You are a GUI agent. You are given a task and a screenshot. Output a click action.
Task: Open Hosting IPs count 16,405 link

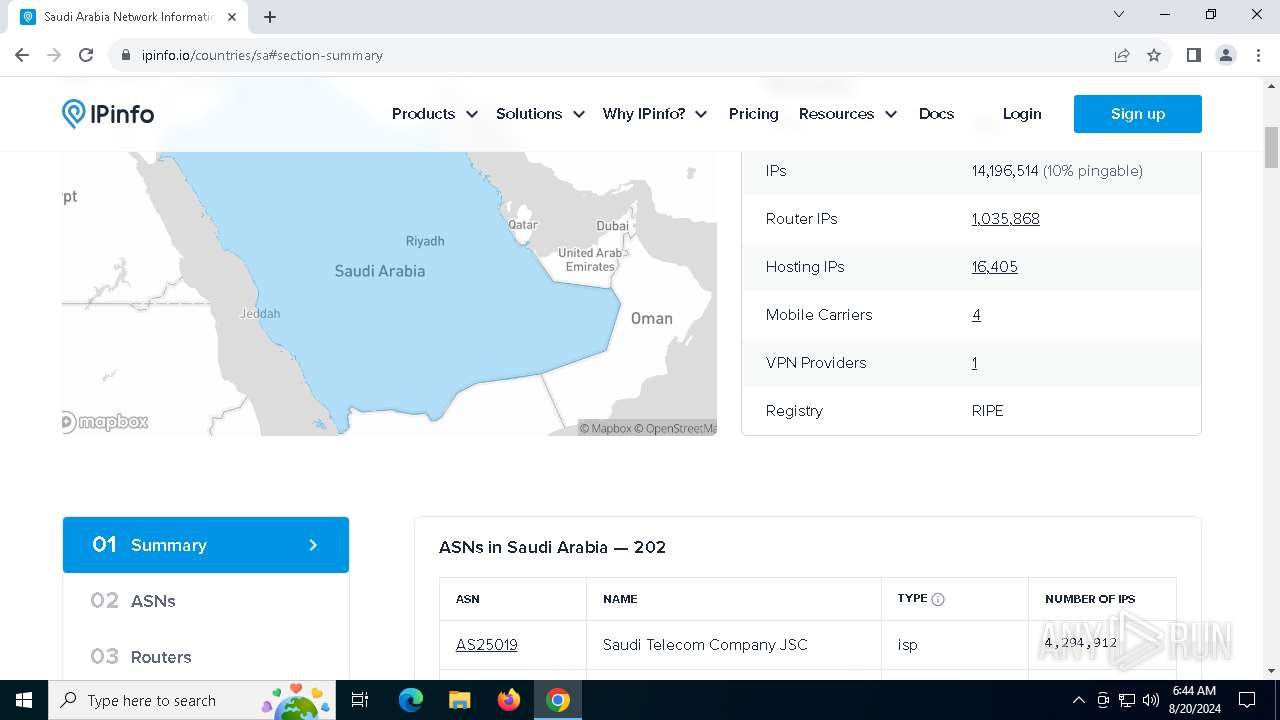pos(994,267)
